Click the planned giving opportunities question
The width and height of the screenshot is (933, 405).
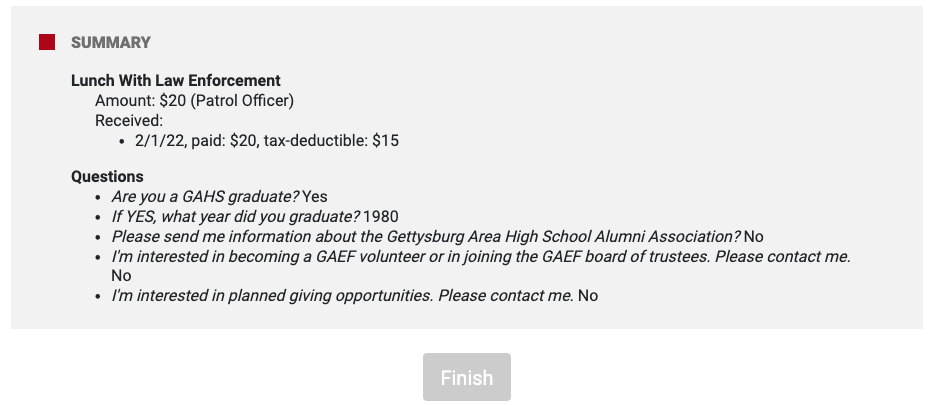[343, 295]
